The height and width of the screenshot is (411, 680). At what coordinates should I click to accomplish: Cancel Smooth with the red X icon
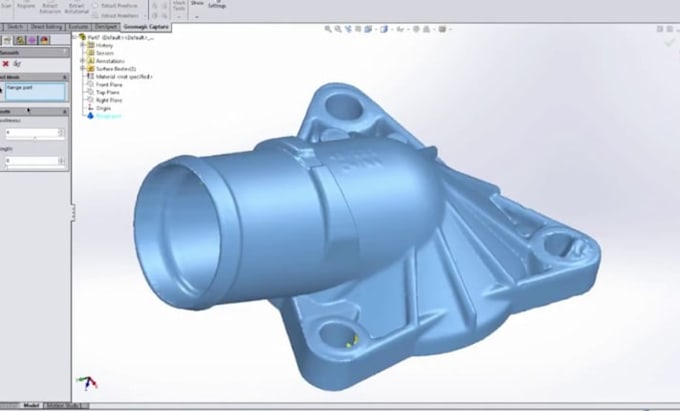pyautogui.click(x=6, y=64)
